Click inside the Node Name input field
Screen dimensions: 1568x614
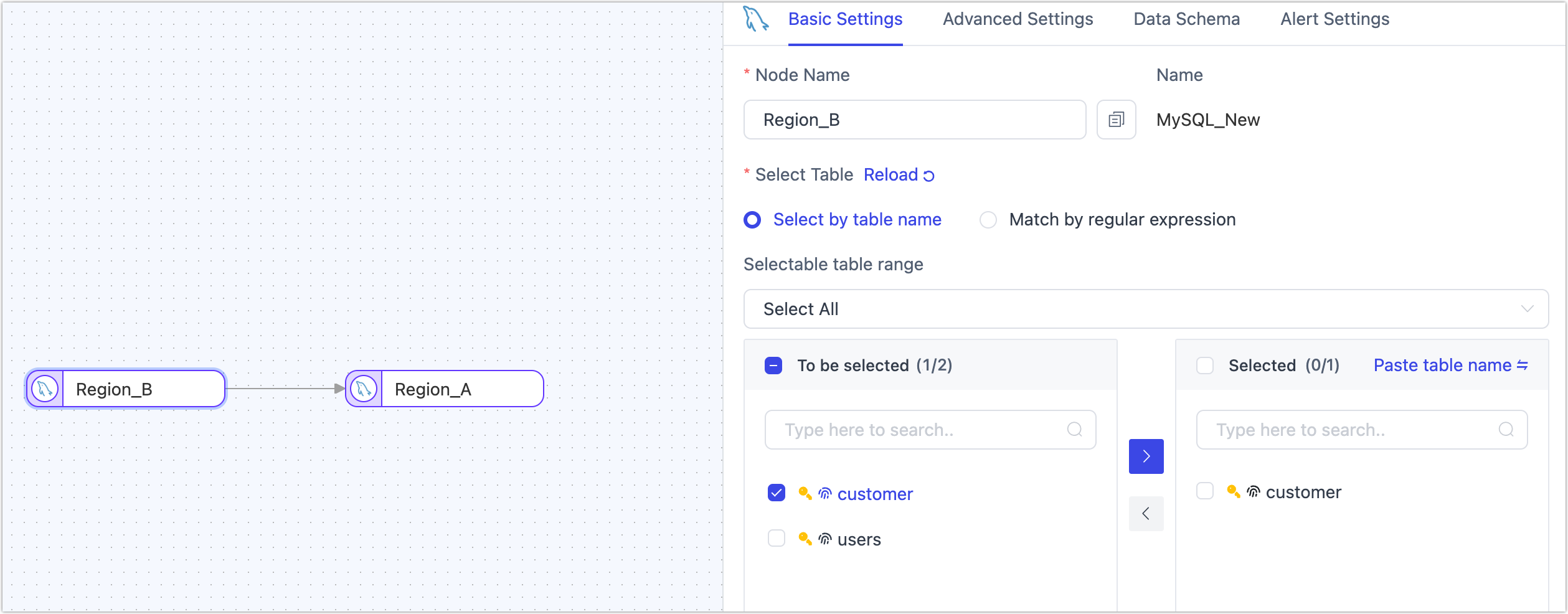pyautogui.click(x=914, y=120)
